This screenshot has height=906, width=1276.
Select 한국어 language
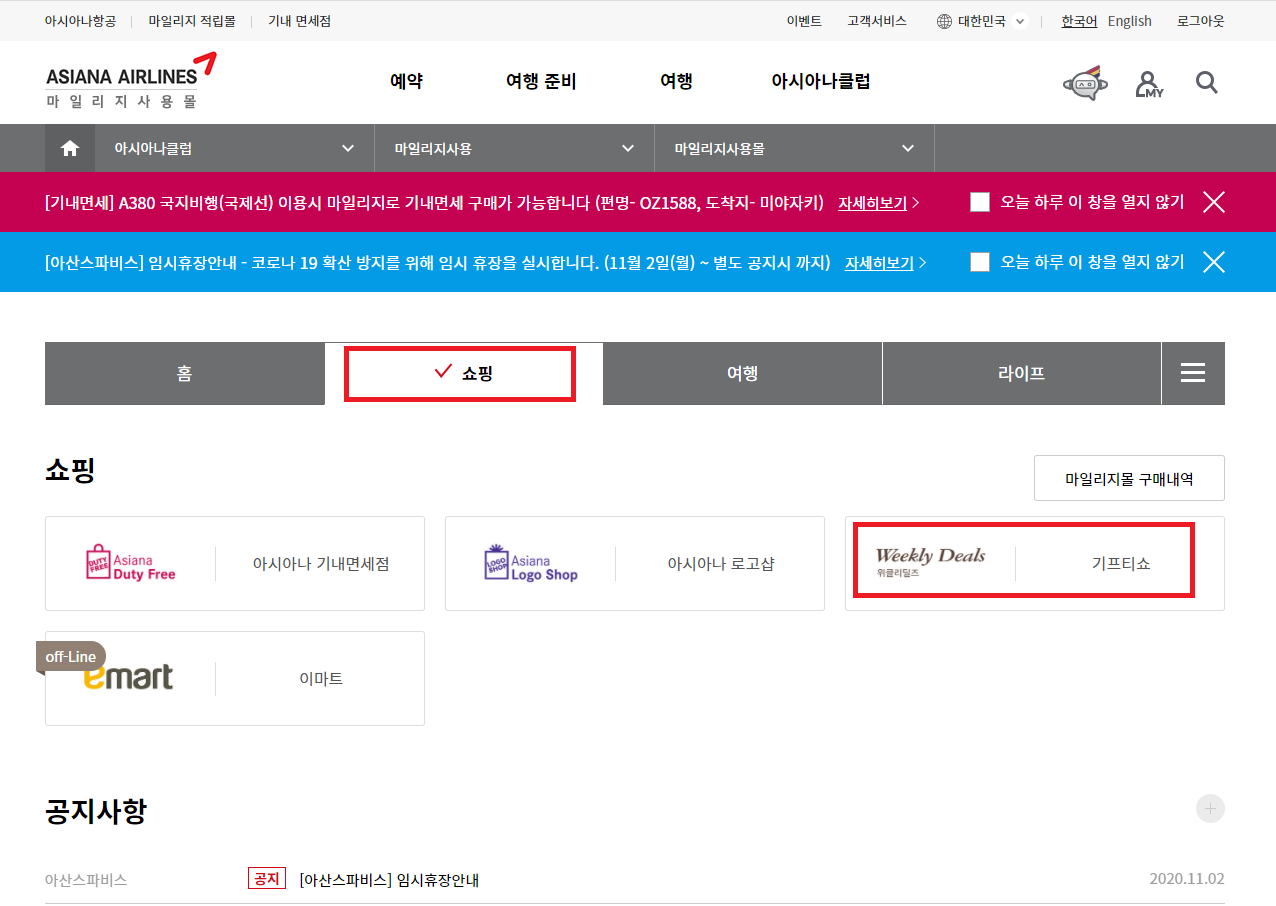pyautogui.click(x=1079, y=21)
